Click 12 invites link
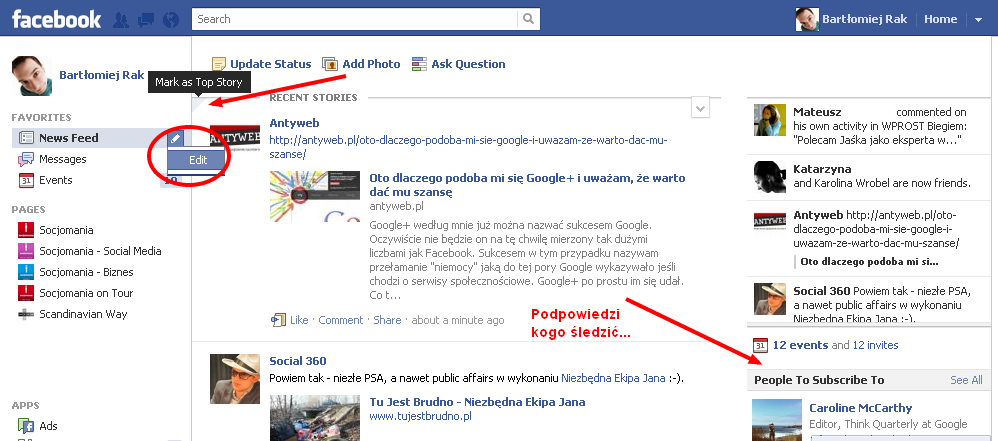This screenshot has width=998, height=441. [875, 345]
